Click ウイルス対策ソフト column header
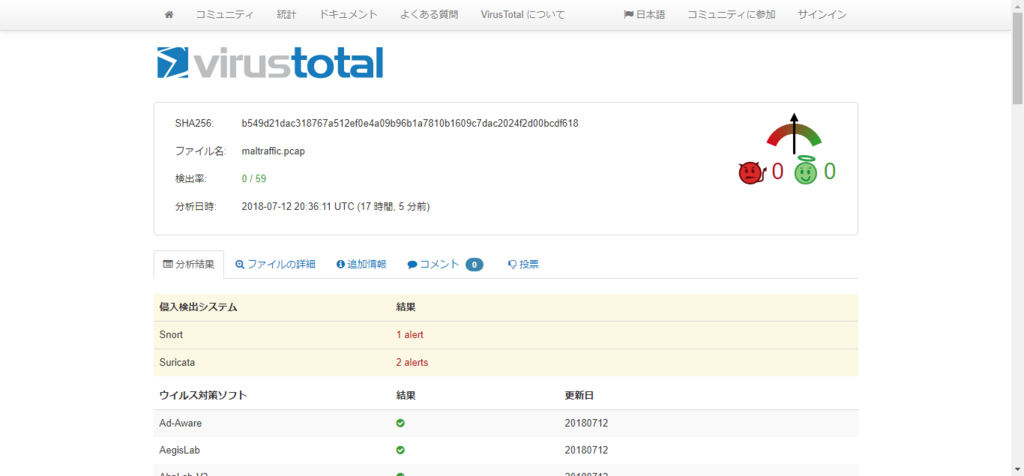 203,396
